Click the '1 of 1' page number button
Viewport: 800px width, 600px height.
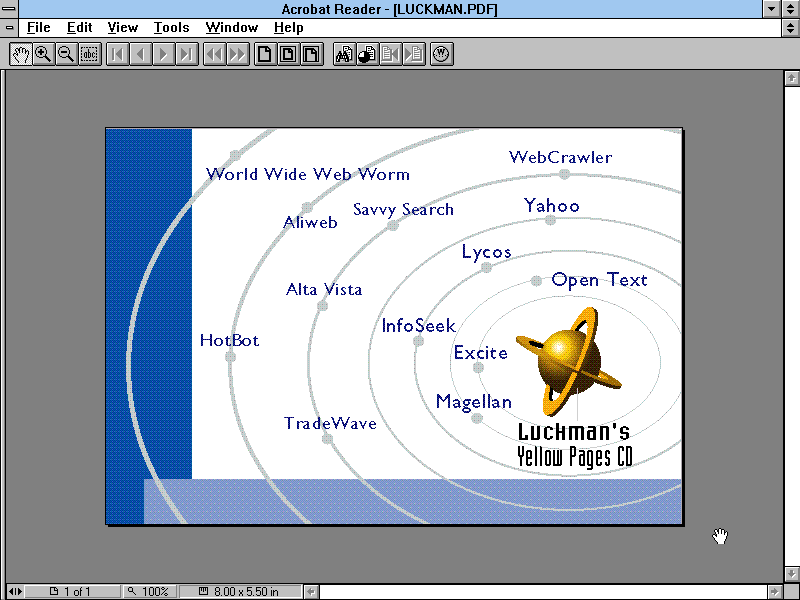[72, 591]
